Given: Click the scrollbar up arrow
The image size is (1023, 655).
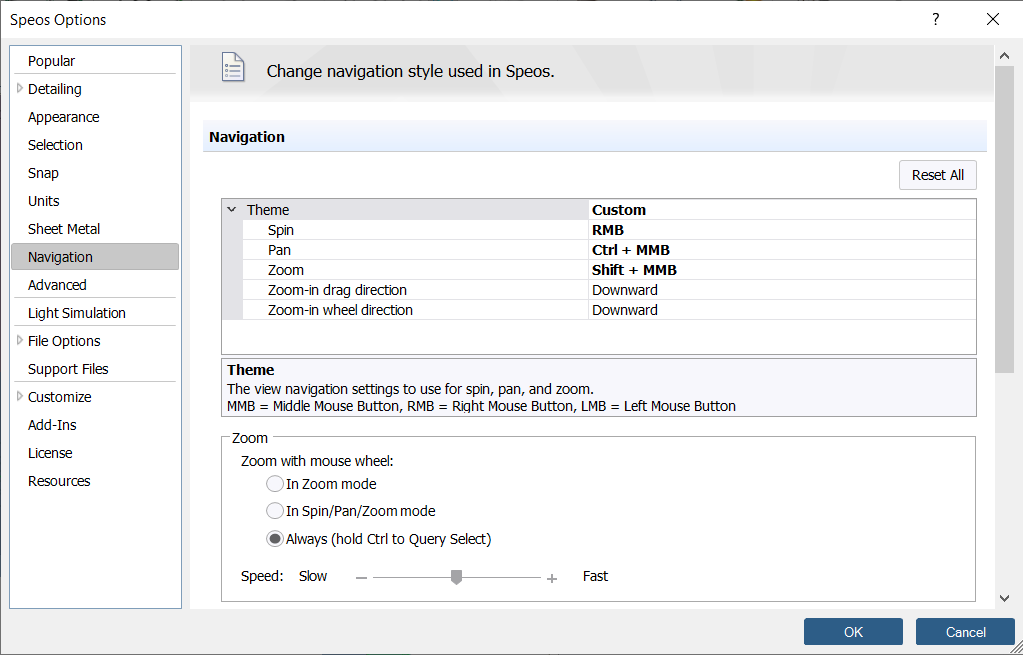Looking at the screenshot, I should point(1004,56).
